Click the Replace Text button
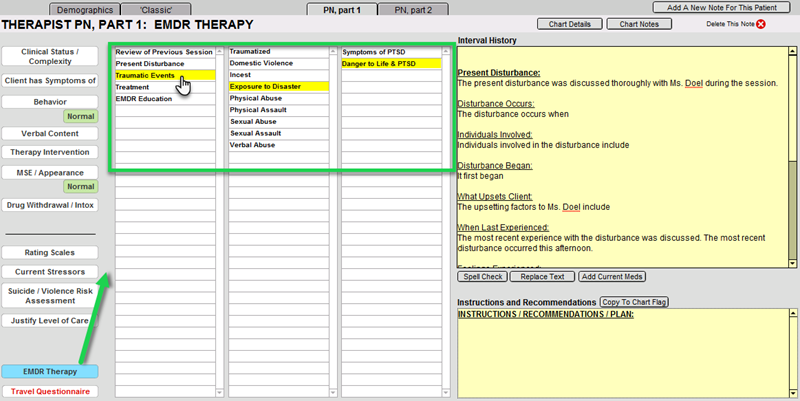This screenshot has width=800, height=401. tap(542, 276)
